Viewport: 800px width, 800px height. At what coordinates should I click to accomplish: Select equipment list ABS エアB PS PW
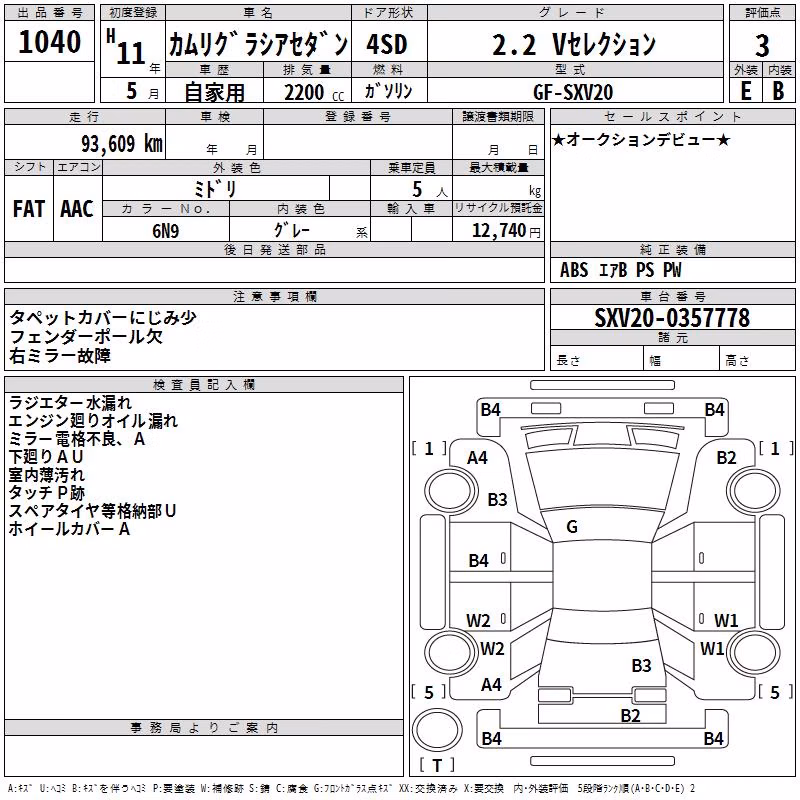coord(620,270)
